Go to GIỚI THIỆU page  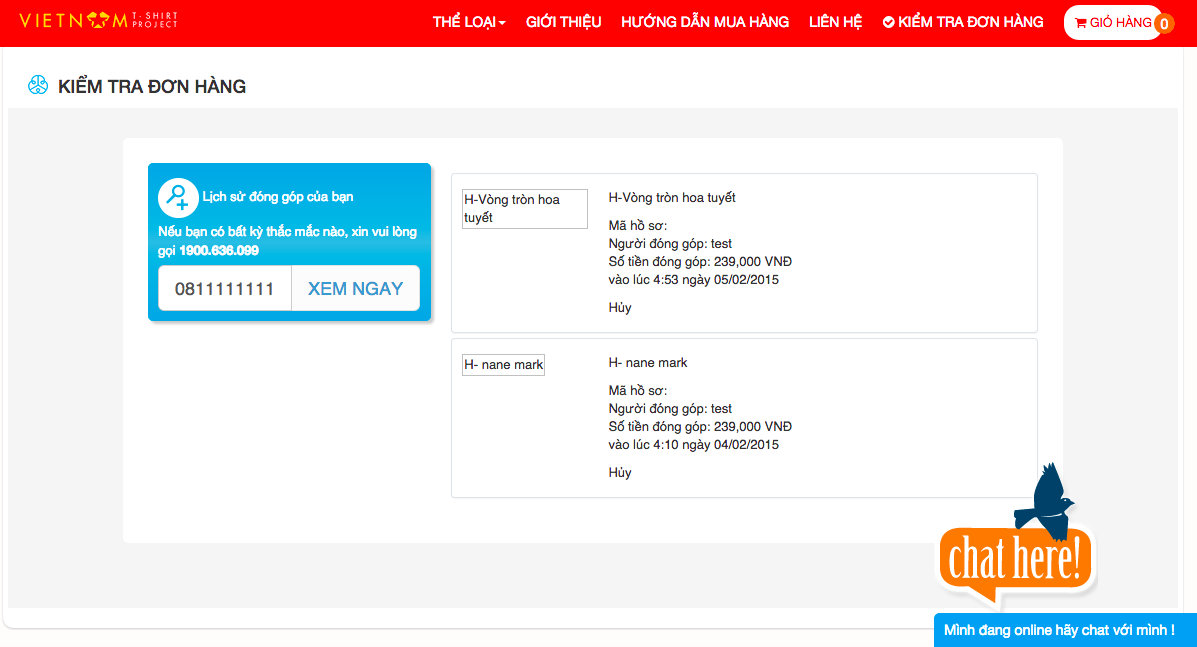[563, 22]
